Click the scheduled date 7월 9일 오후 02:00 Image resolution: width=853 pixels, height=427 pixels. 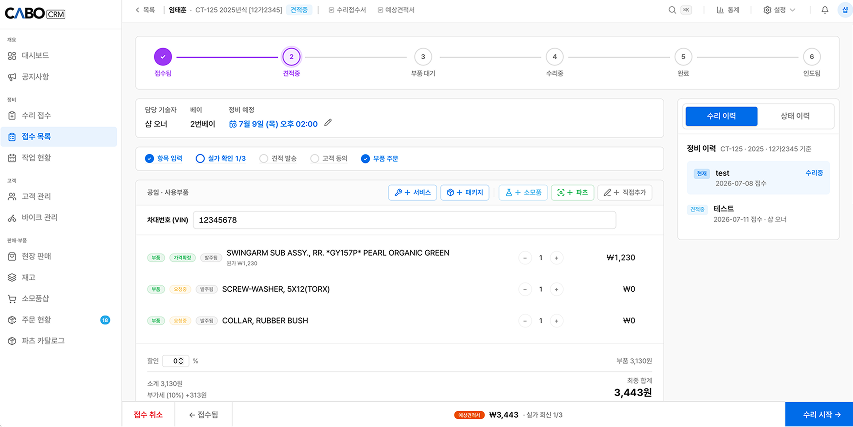click(x=273, y=124)
